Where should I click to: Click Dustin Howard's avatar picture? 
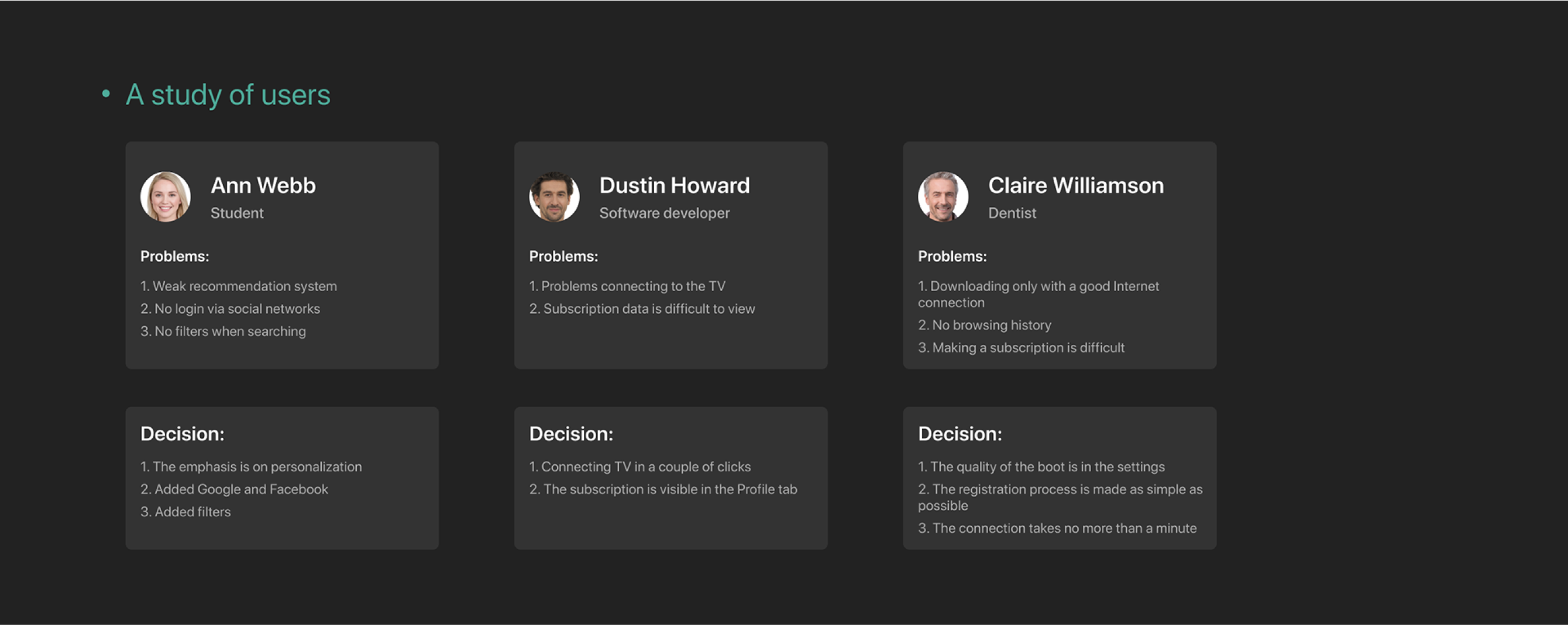click(554, 196)
